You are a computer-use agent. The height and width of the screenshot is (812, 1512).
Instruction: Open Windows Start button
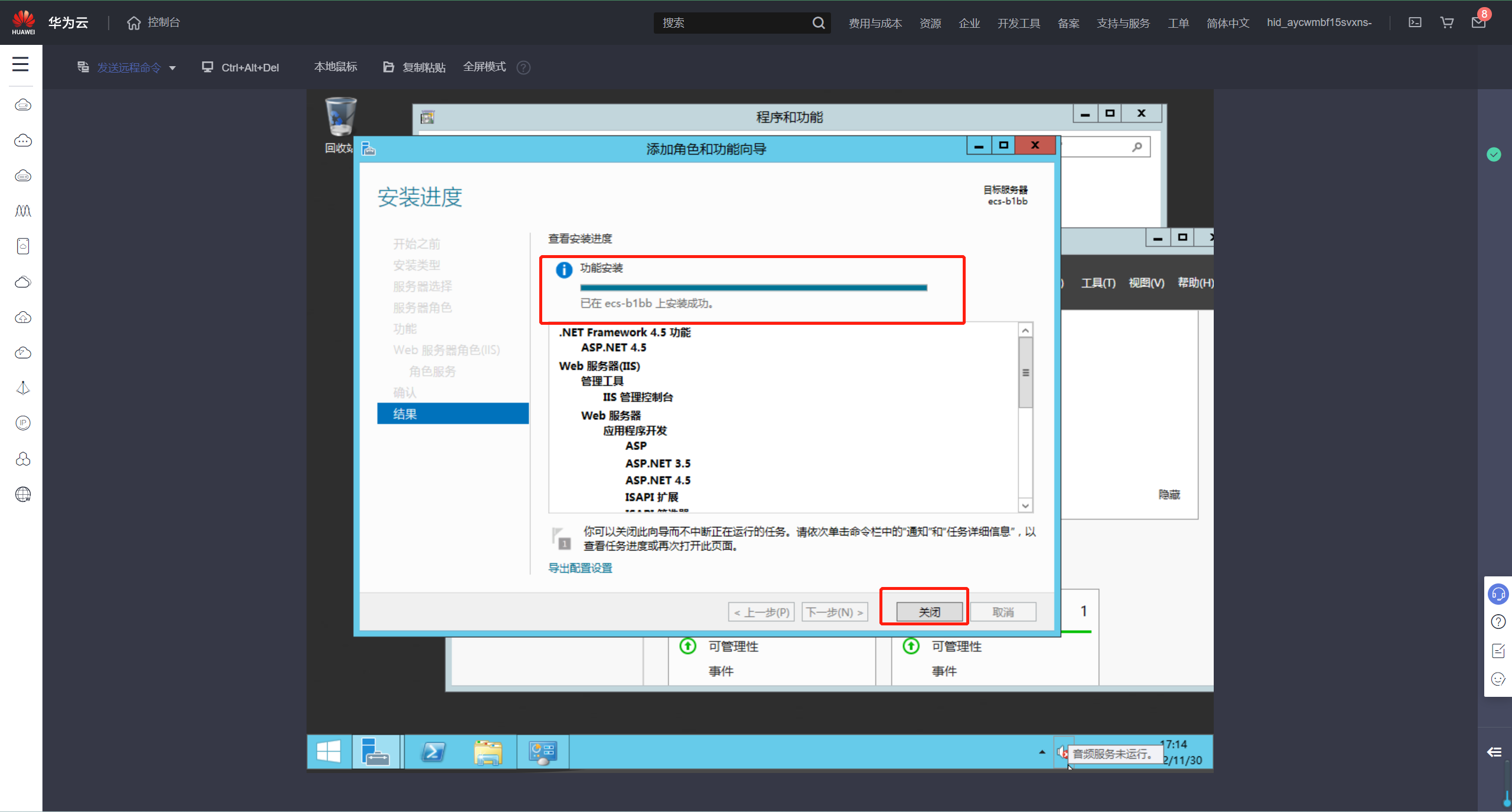tap(328, 752)
